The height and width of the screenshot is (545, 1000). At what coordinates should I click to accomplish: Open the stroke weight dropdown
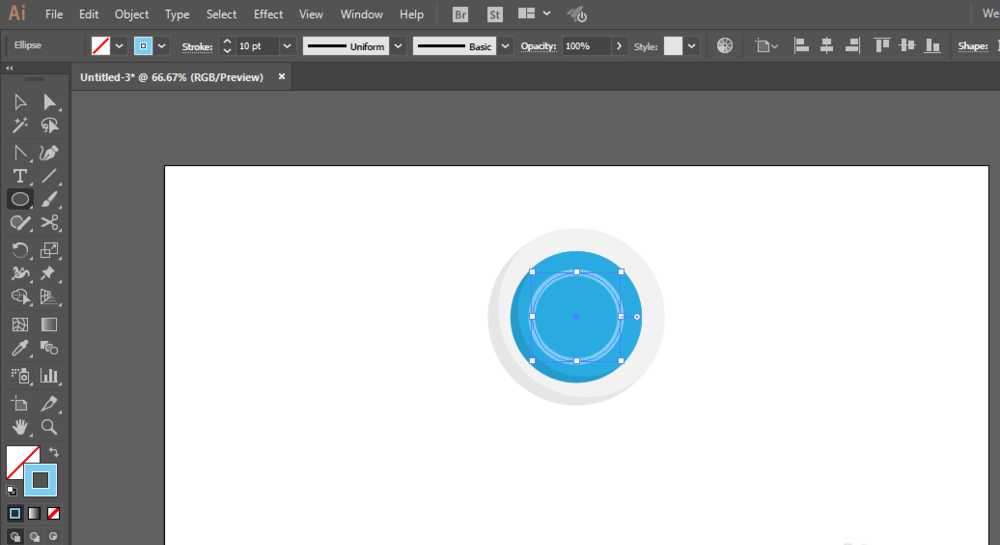tap(288, 46)
